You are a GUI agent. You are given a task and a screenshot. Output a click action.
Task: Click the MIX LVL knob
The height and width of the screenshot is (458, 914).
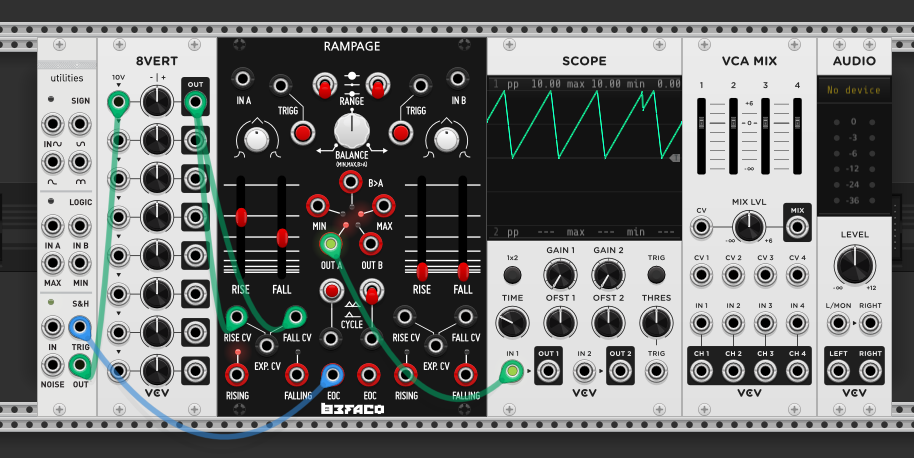(x=749, y=227)
